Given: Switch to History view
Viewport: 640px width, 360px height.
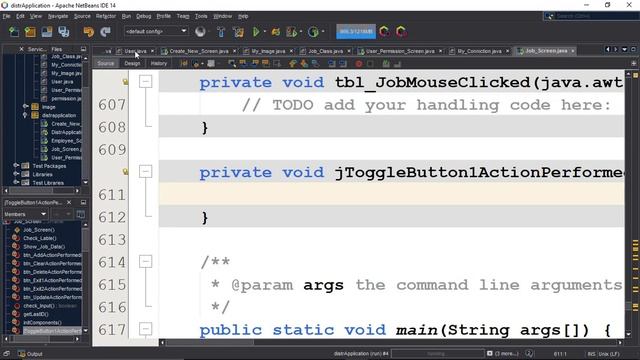Looking at the screenshot, I should [158, 63].
